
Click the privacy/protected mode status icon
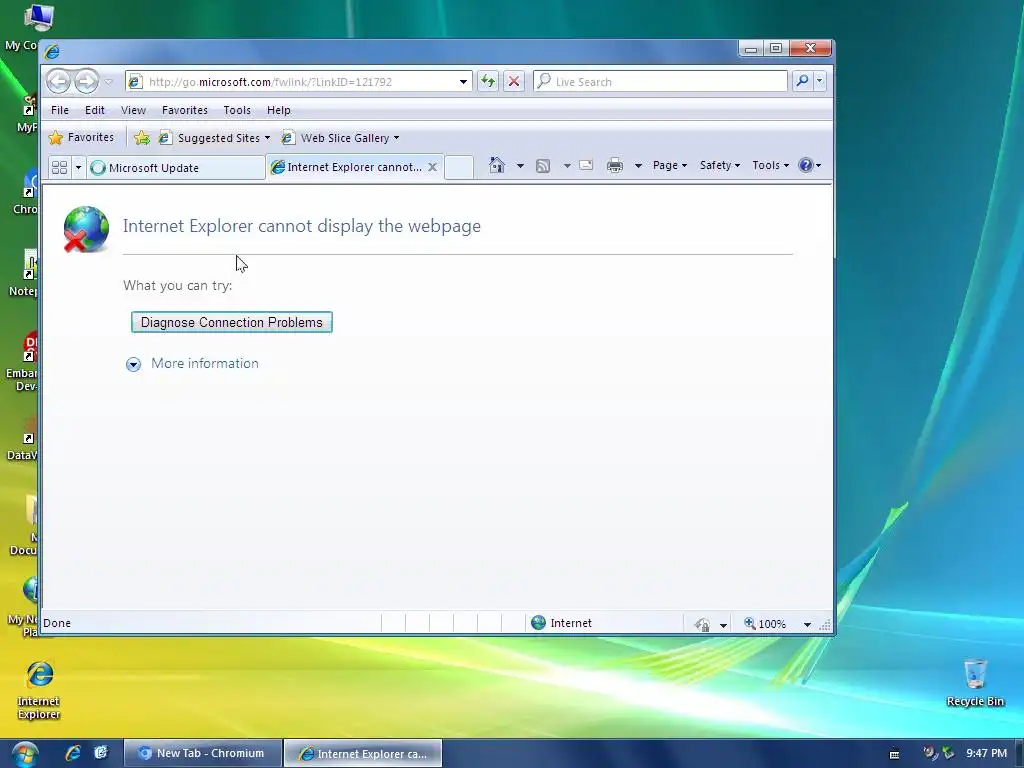[x=702, y=624]
